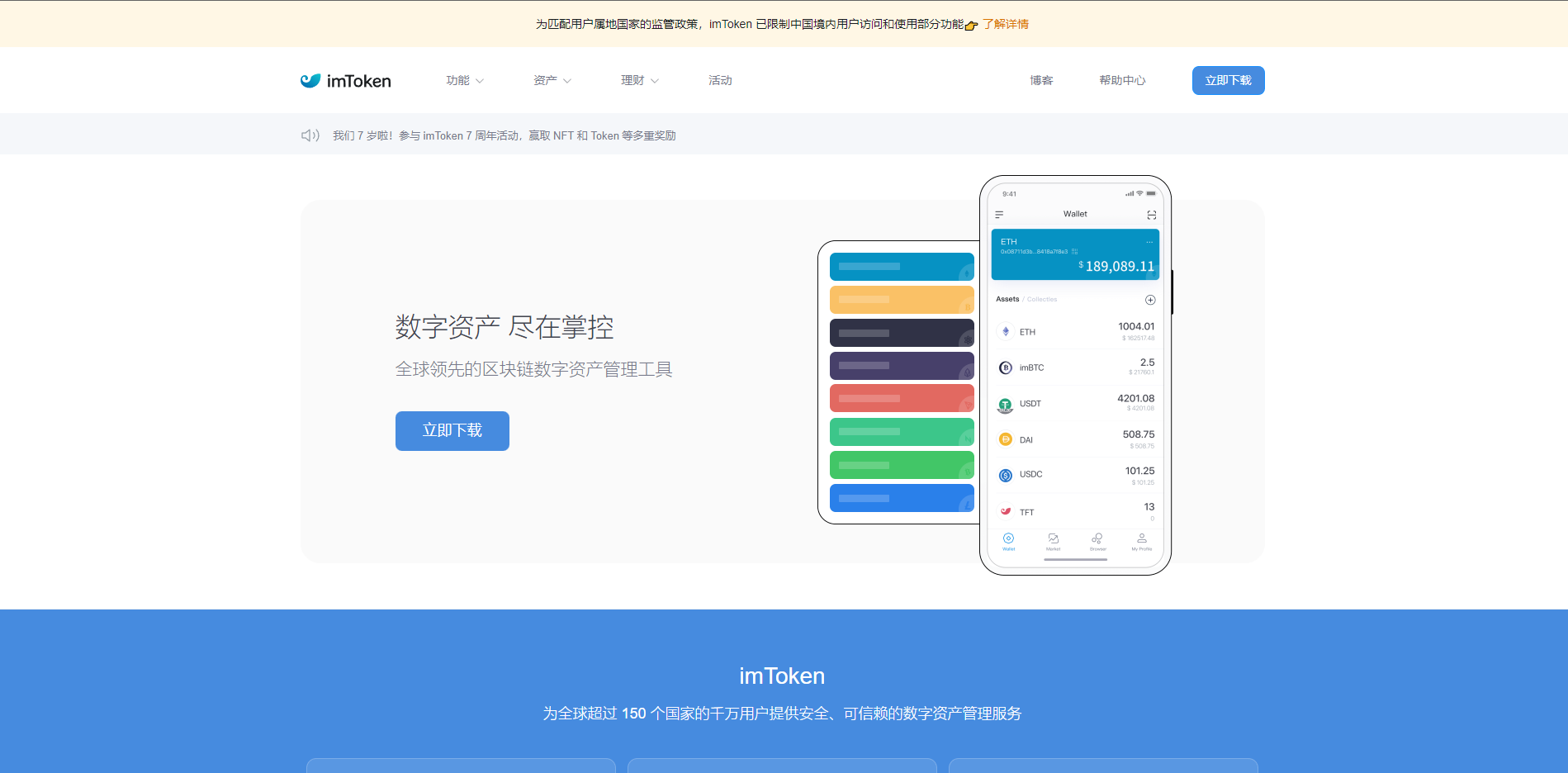Expand the 理财 dropdown menu

640,80
